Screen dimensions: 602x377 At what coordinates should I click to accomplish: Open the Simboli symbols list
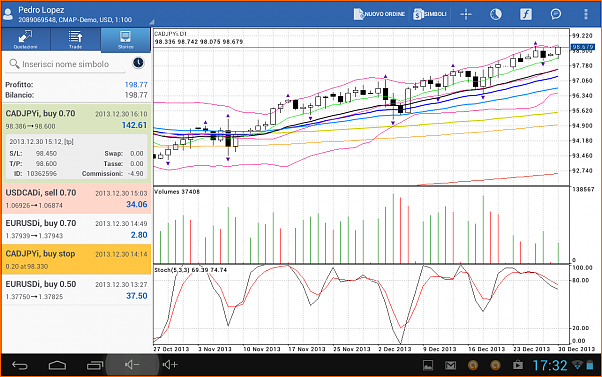click(x=430, y=14)
